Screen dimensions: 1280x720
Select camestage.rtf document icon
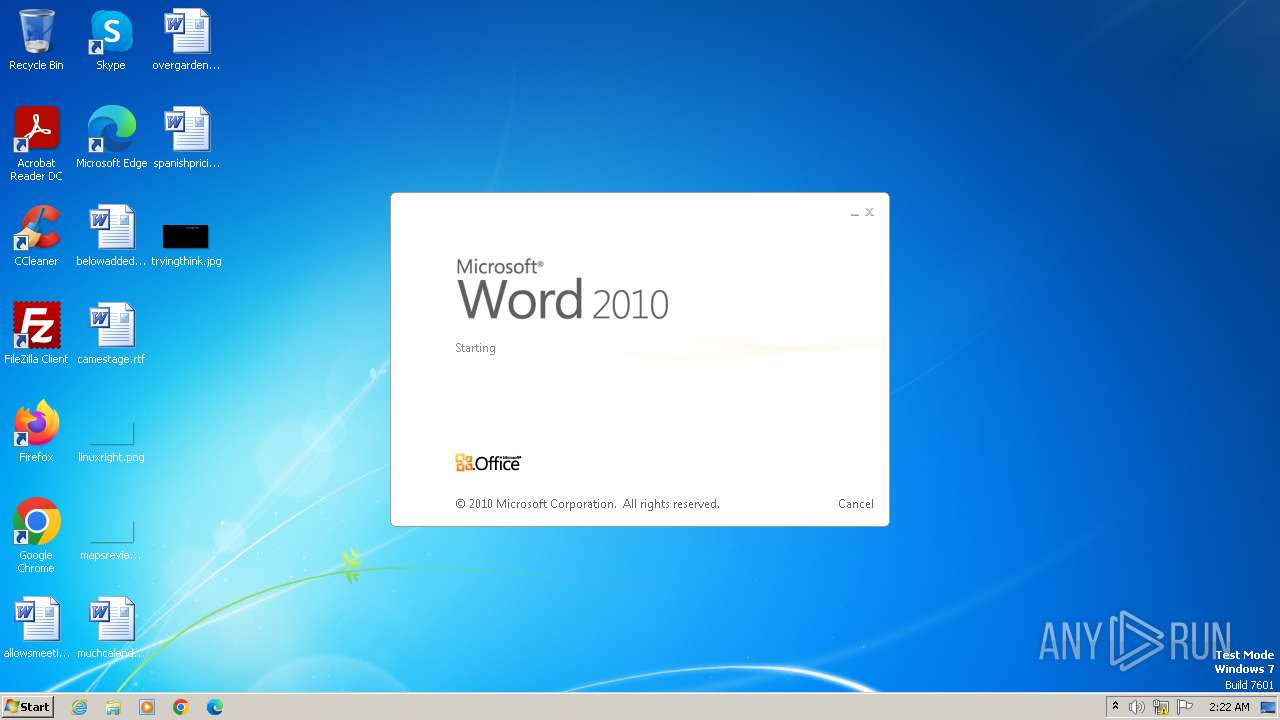pos(111,334)
